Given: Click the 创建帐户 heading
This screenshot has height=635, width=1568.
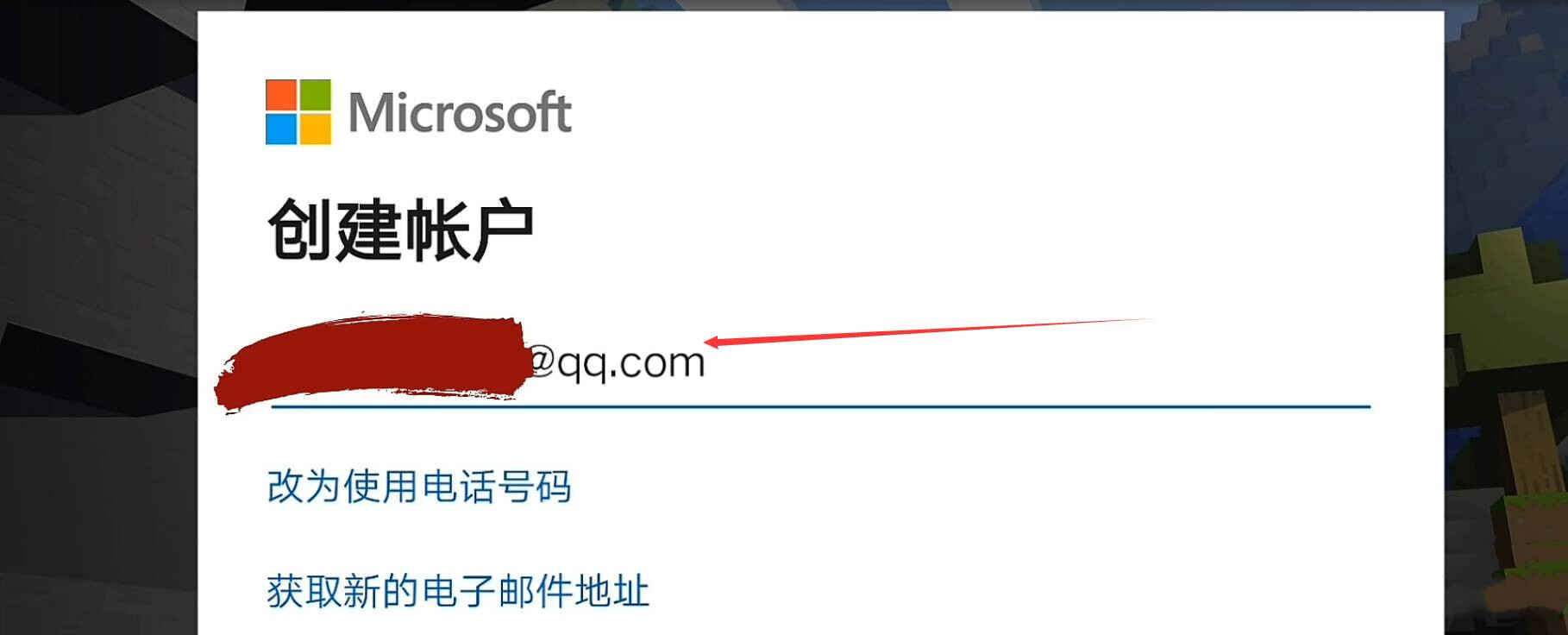Looking at the screenshot, I should click(x=401, y=230).
